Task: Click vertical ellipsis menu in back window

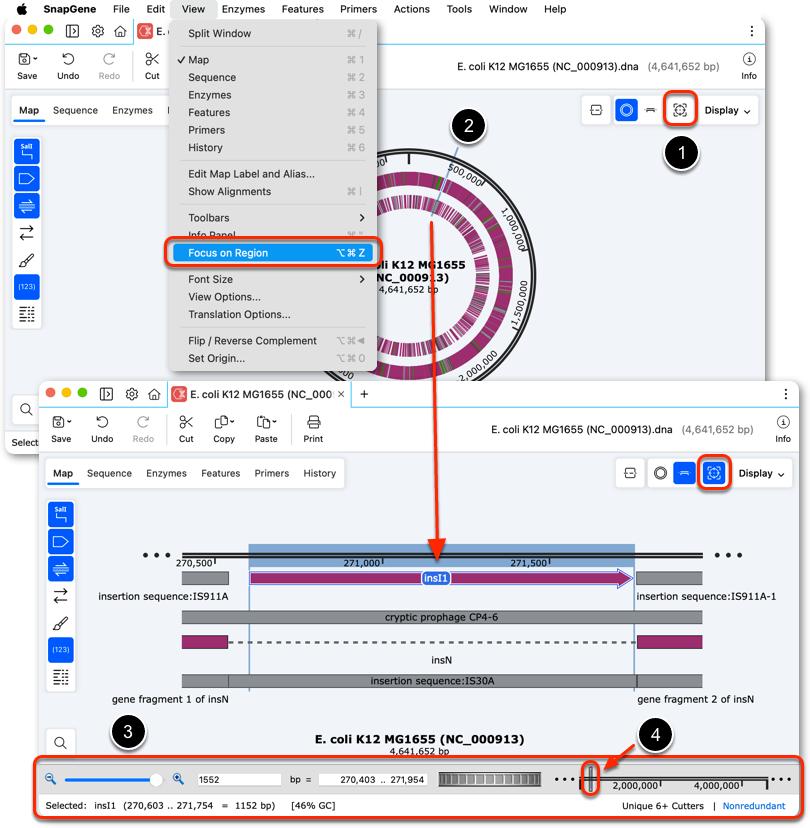Action: tap(751, 31)
